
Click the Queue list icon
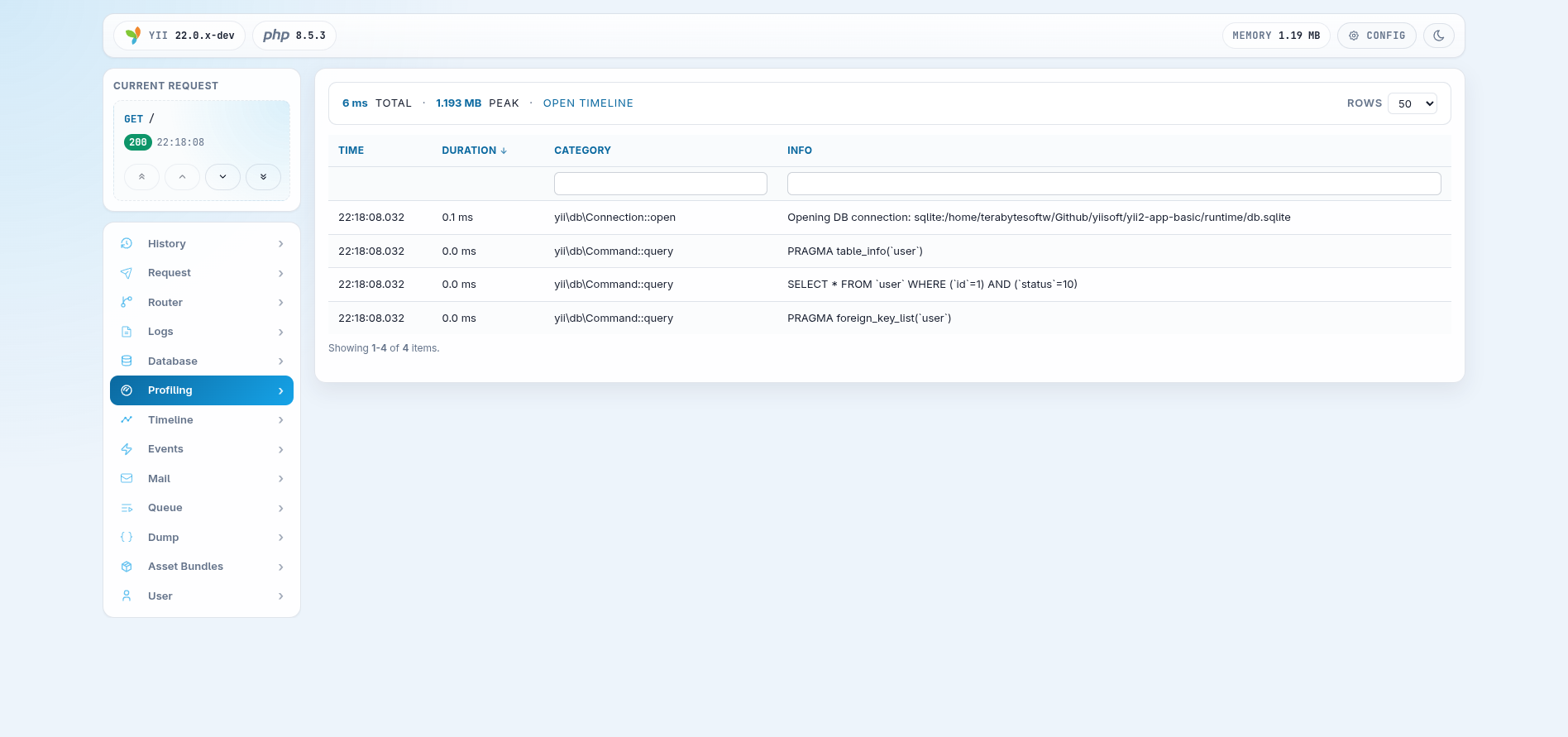tap(127, 508)
